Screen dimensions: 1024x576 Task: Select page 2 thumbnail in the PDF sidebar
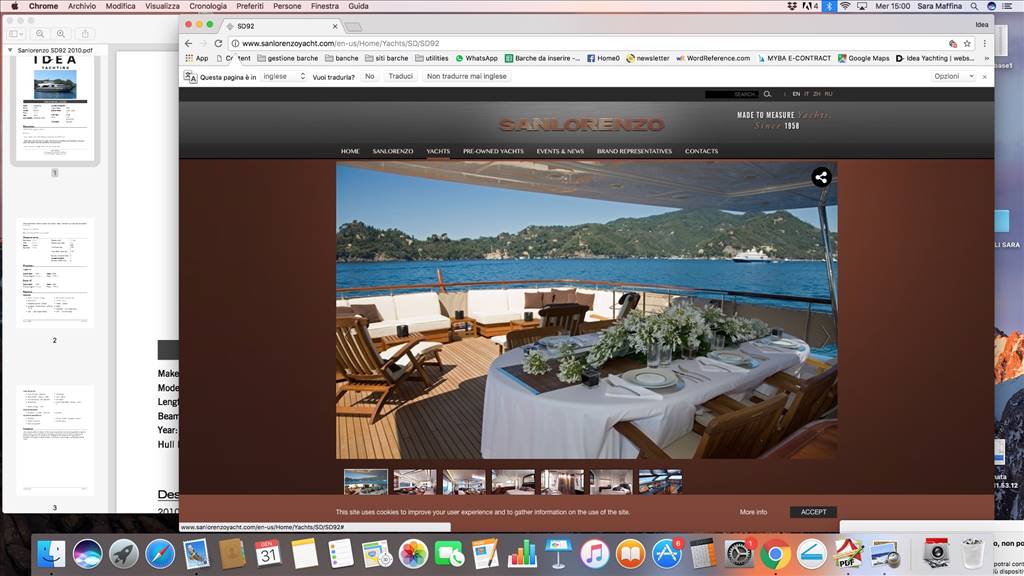[55, 273]
